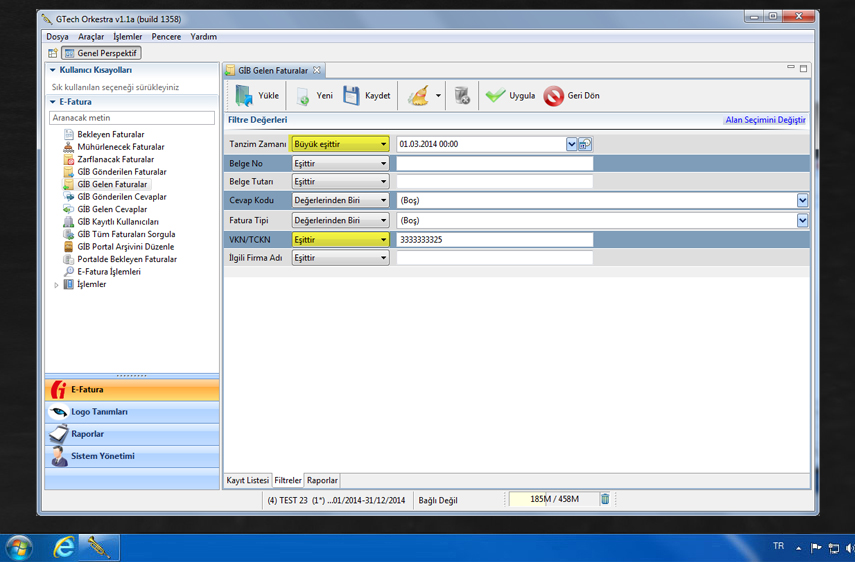Image resolution: width=855 pixels, height=562 pixels.
Task: Open Fatura Tipi values dropdown arrow
Action: pos(802,220)
